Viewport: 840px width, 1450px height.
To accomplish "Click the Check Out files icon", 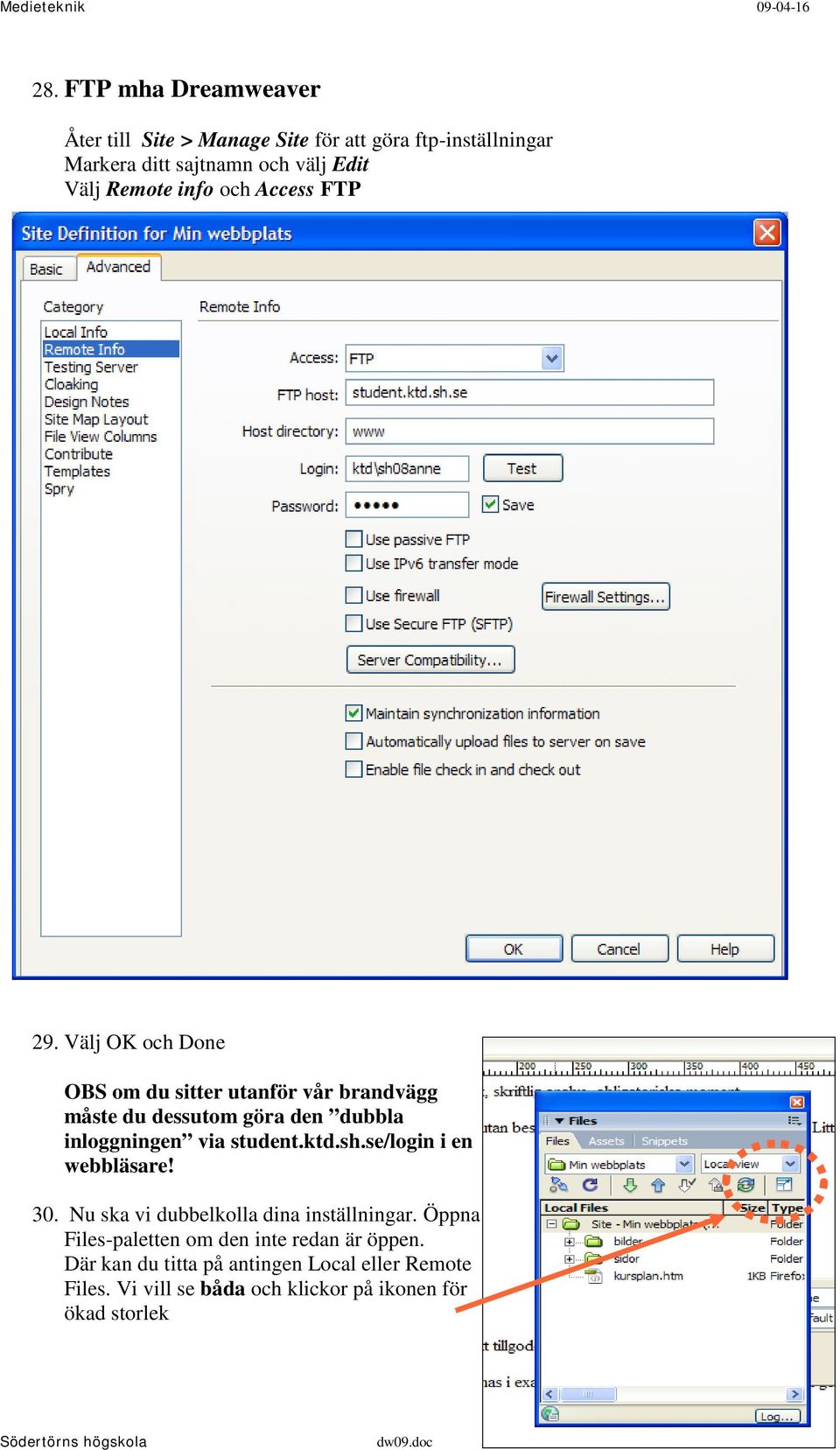I will point(687,1185).
